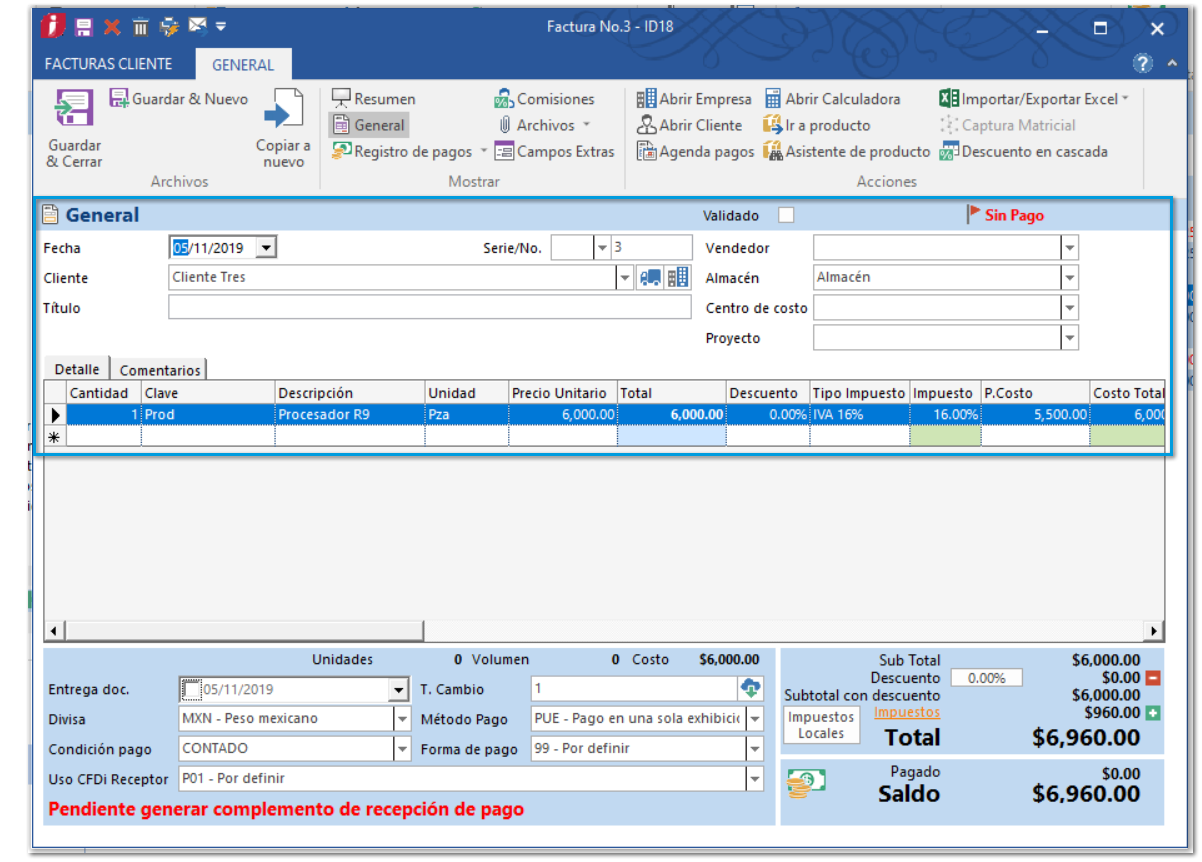
Task: Switch to the FACTURAS CLIENTE ribbon tab
Action: click(x=108, y=64)
